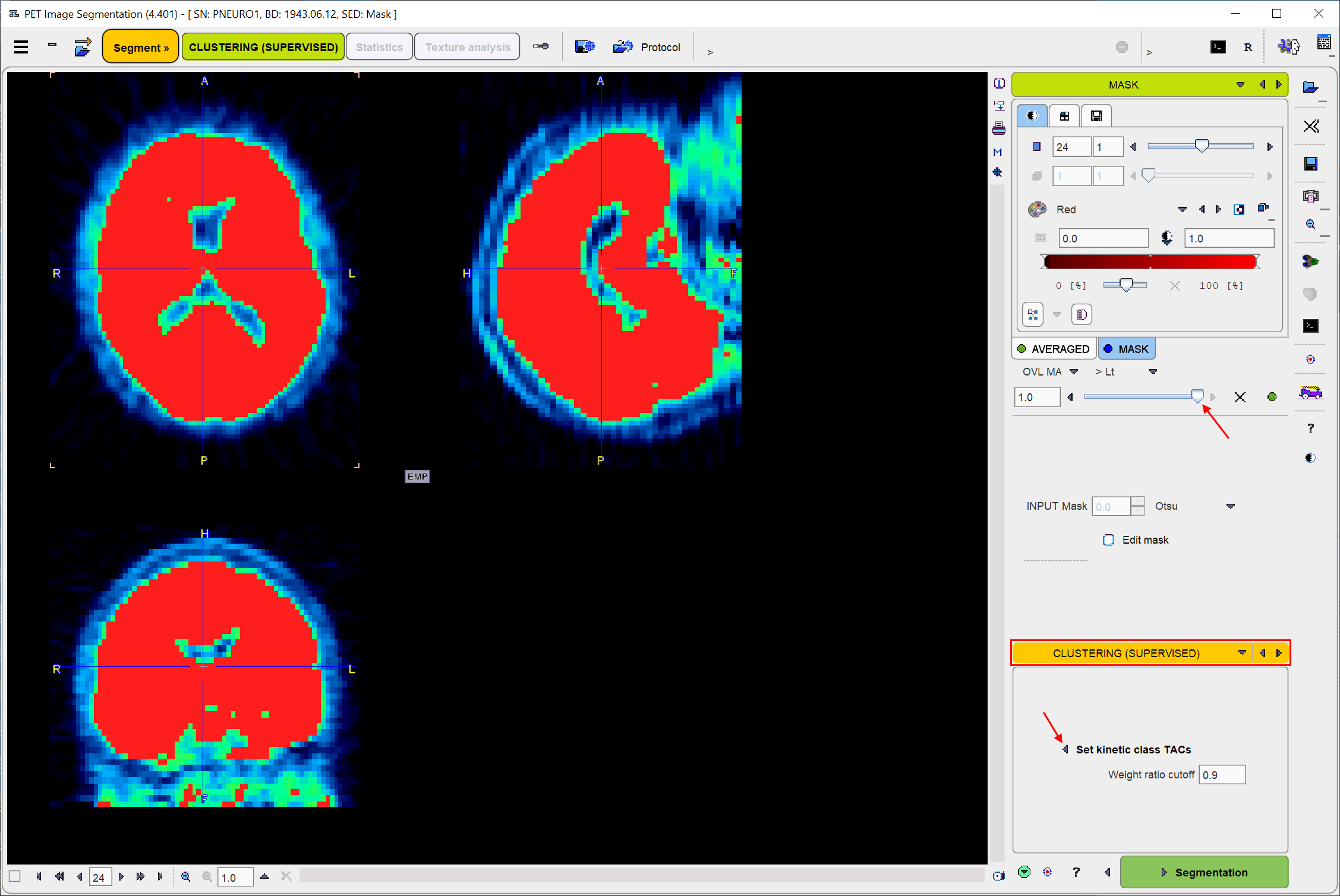The width and height of the screenshot is (1340, 896).
Task: Open the Protocol load icon
Action: tap(623, 46)
